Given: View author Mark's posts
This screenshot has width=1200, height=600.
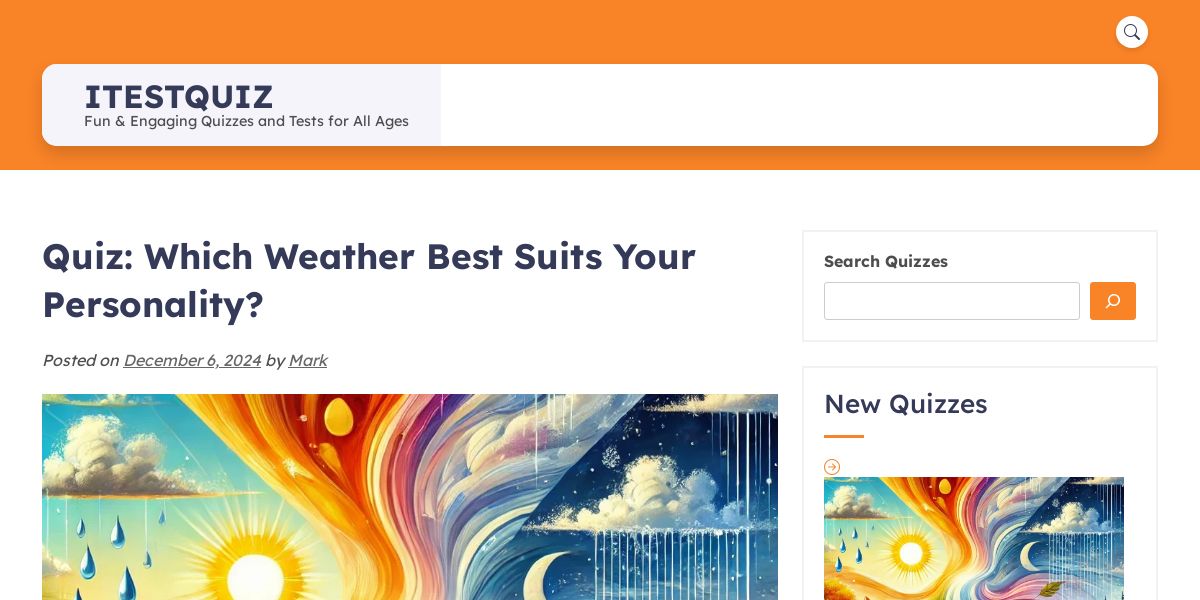Looking at the screenshot, I should [x=308, y=360].
